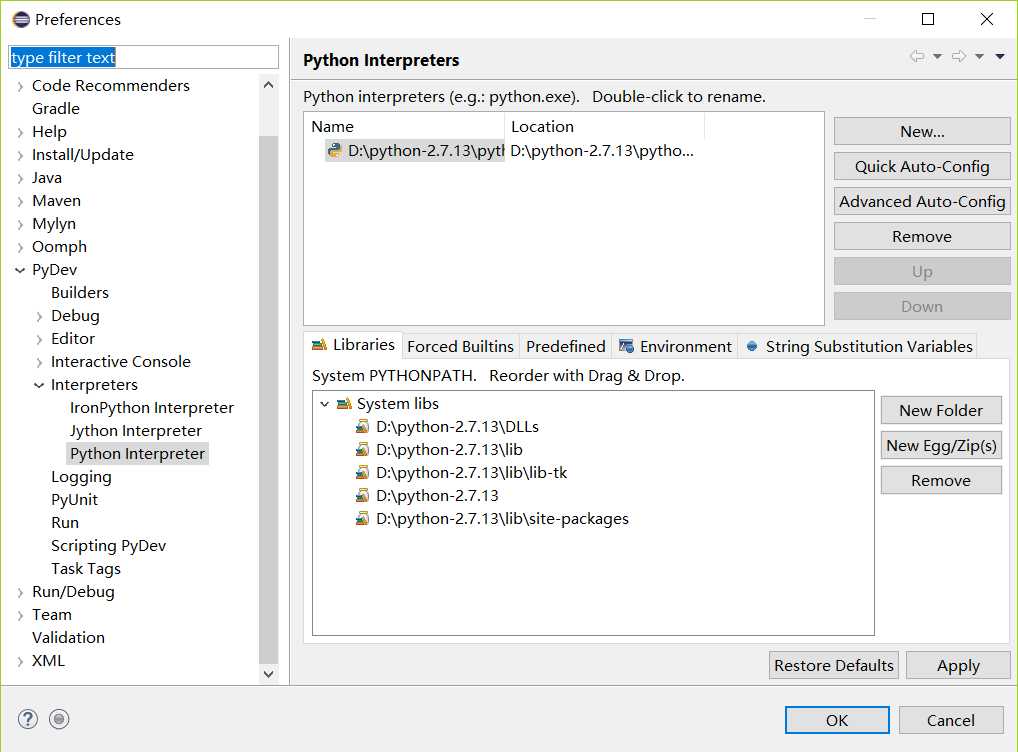The image size is (1018, 752).
Task: Collapse the PyDev tree node
Action: click(20, 270)
